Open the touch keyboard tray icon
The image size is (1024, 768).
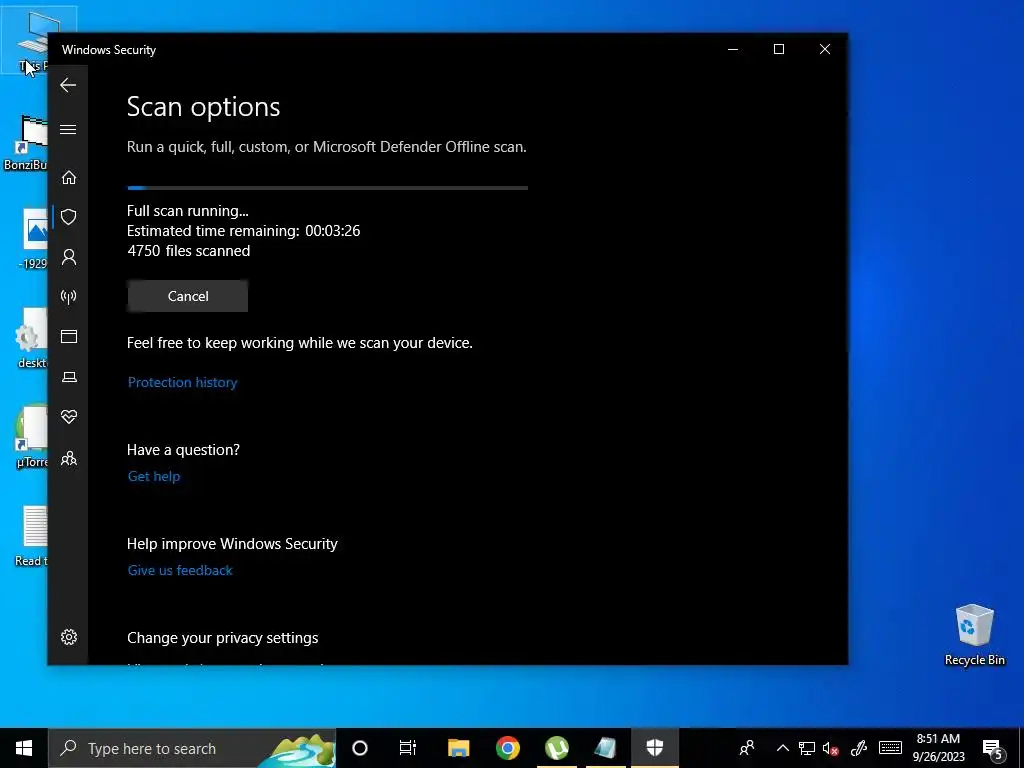click(x=890, y=748)
